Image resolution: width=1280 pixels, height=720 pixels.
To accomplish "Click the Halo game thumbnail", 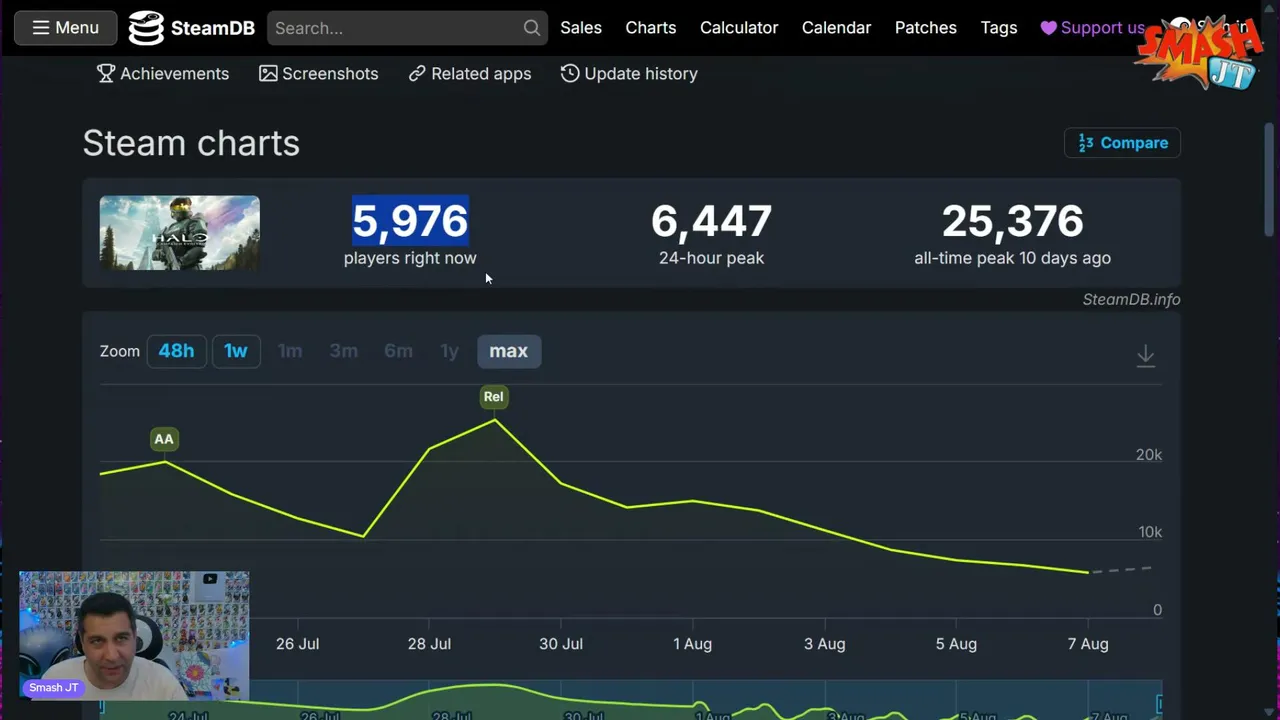I will [180, 233].
